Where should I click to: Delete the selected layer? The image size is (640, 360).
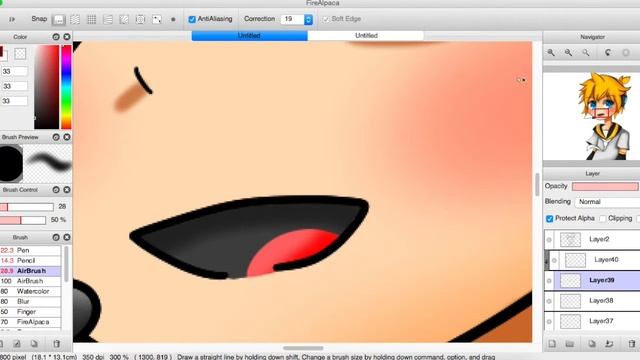click(x=632, y=344)
